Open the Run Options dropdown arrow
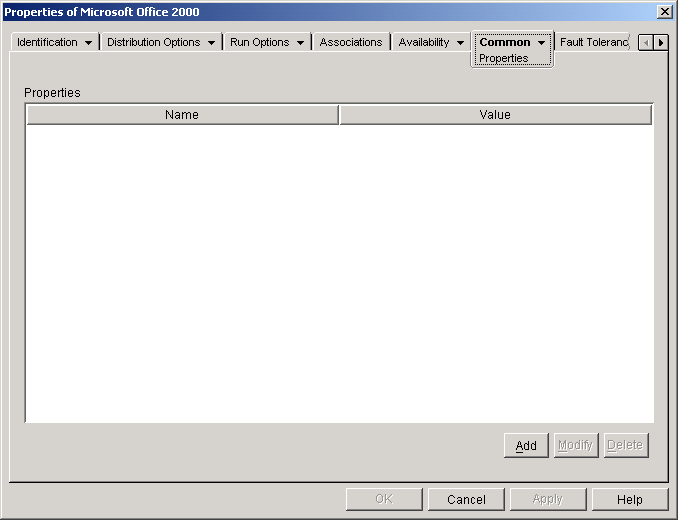Screen dimensions: 678x520 point(301,43)
